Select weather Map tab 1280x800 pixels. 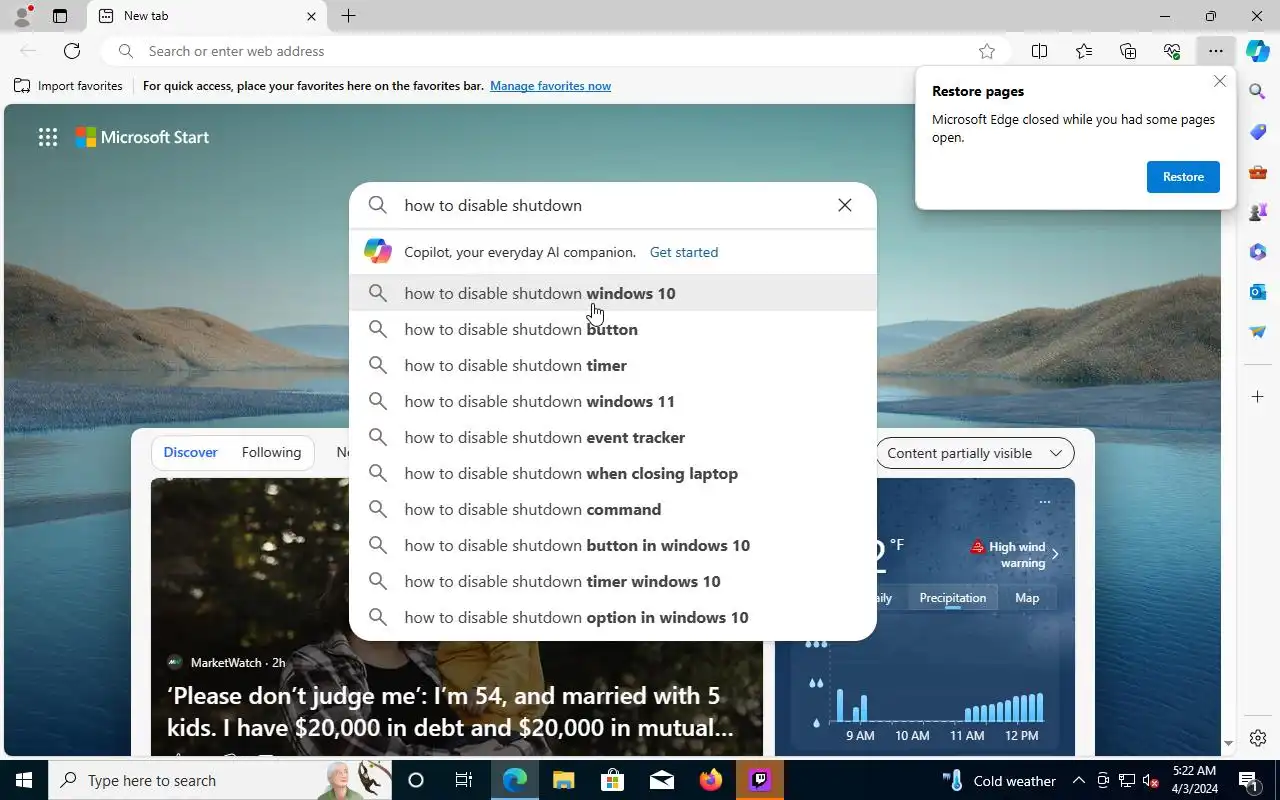[x=1027, y=598]
